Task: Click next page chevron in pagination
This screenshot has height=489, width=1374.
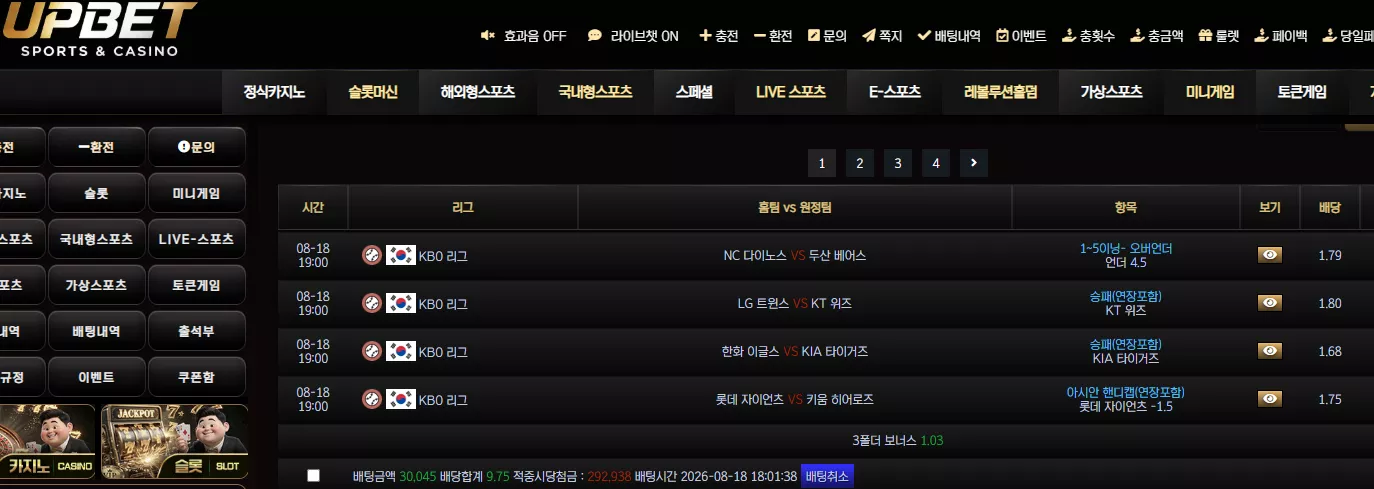Action: point(973,163)
